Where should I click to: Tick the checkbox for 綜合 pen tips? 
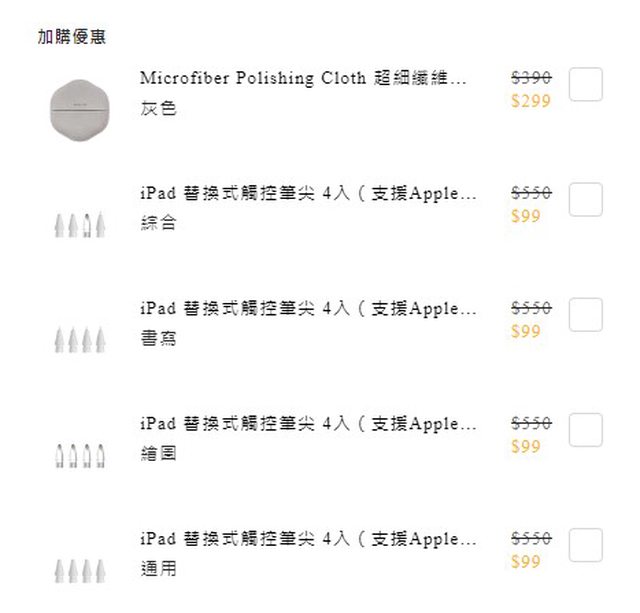585,200
